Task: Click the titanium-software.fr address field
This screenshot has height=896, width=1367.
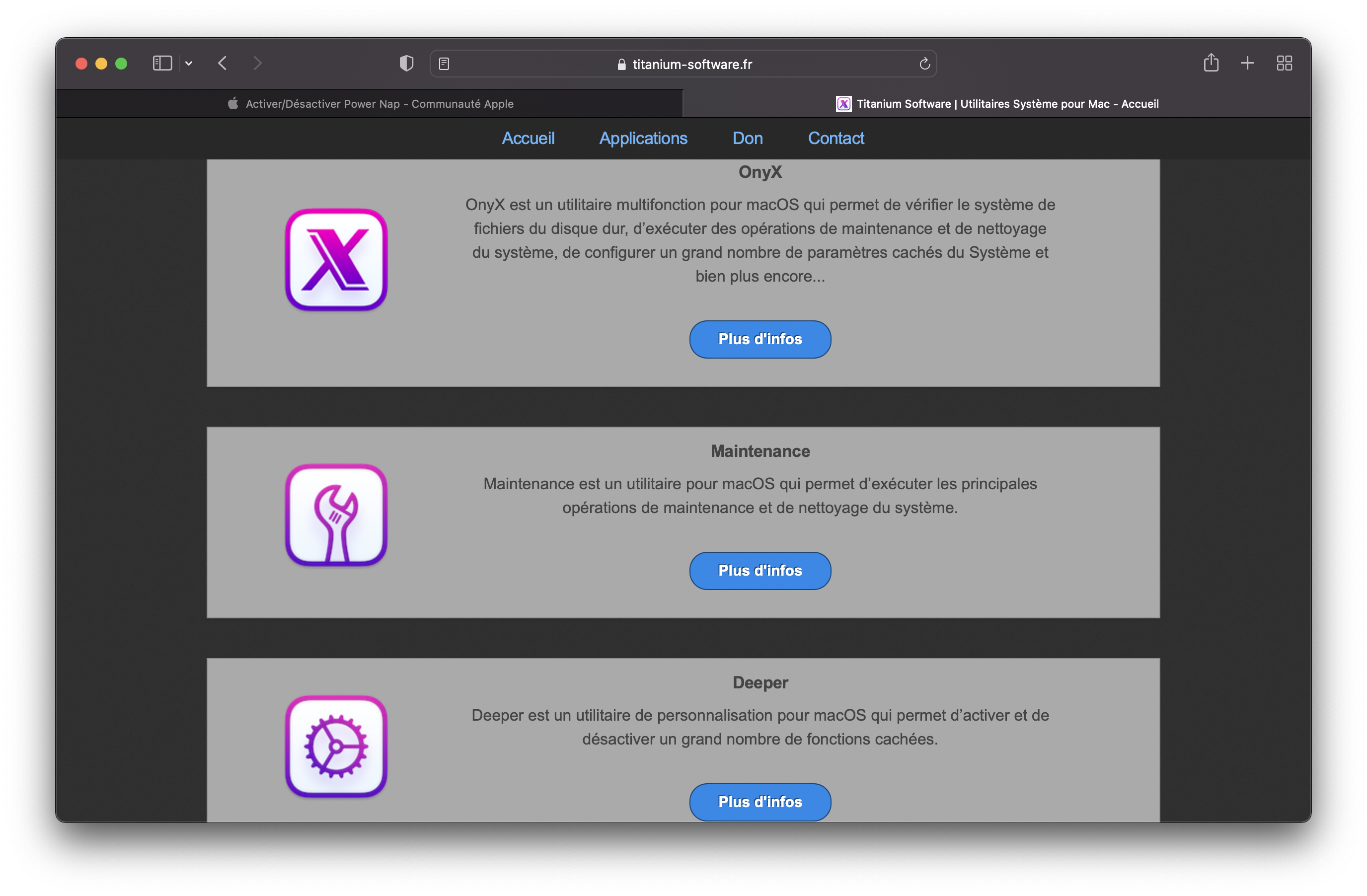Action: coord(691,65)
